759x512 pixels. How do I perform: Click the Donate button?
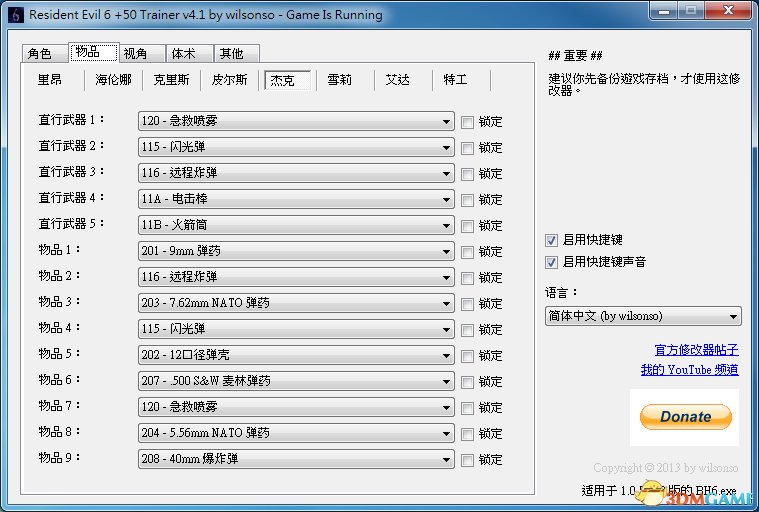click(685, 417)
